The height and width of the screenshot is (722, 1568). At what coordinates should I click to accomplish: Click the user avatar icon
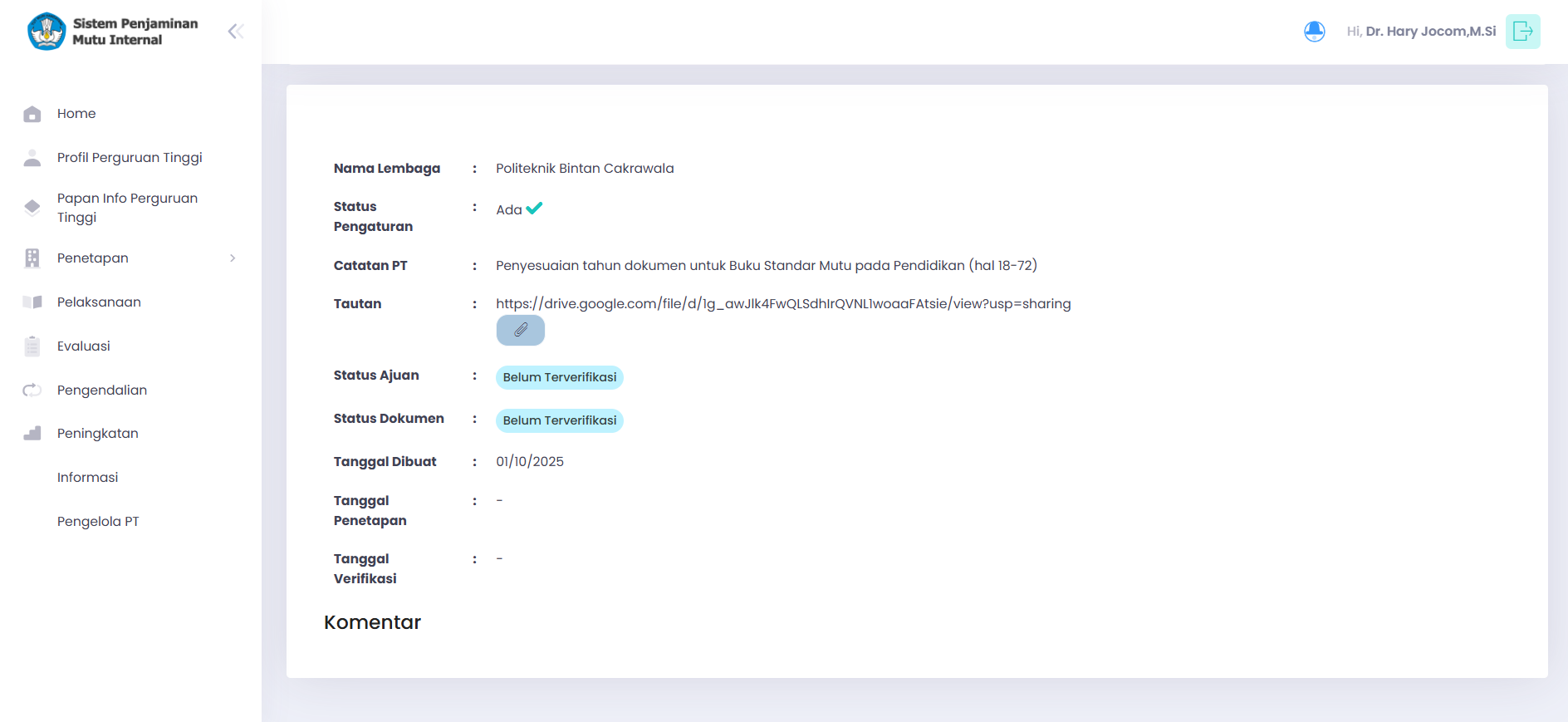1314,32
